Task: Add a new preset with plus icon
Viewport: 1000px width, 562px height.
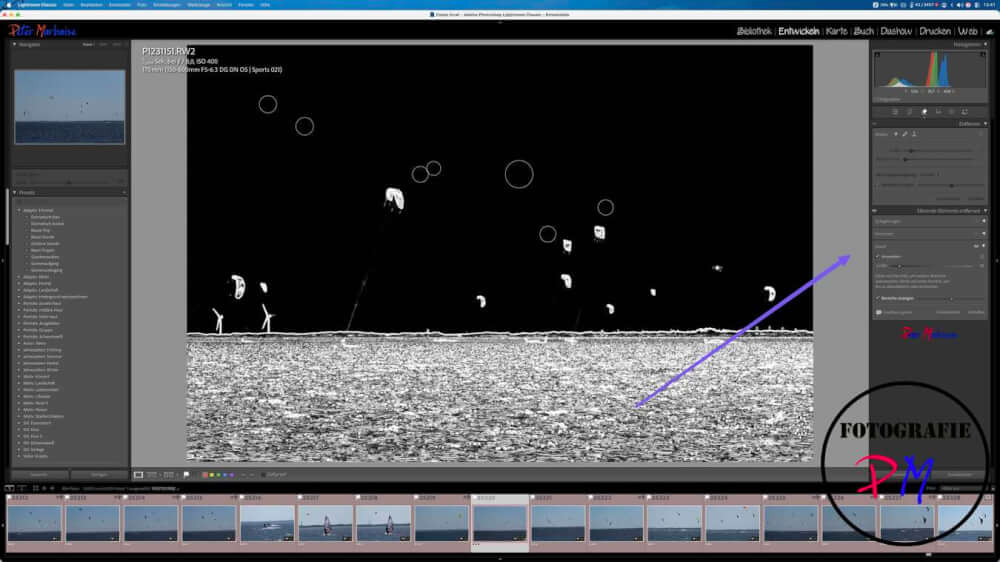Action: click(124, 192)
